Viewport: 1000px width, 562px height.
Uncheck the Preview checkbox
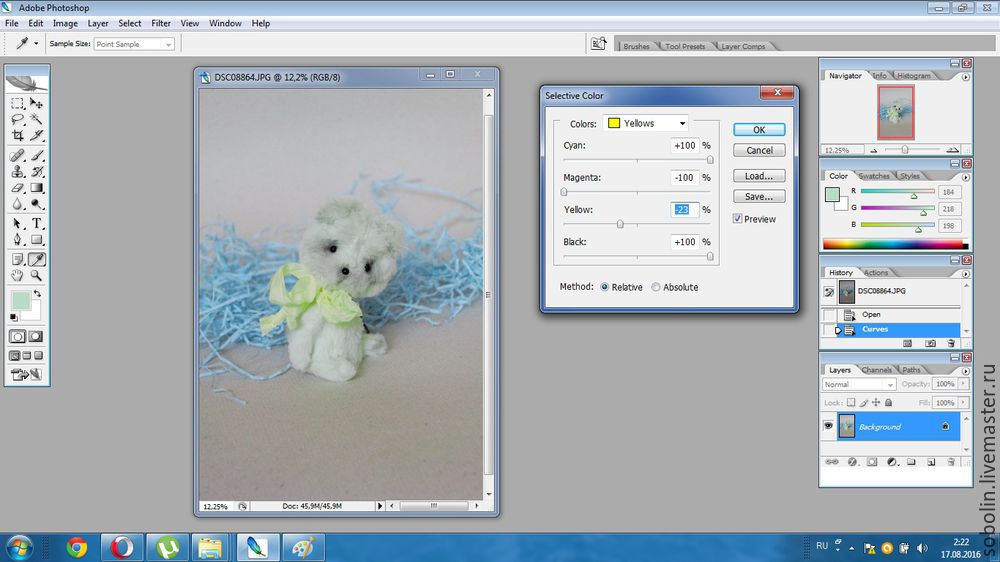pos(738,219)
